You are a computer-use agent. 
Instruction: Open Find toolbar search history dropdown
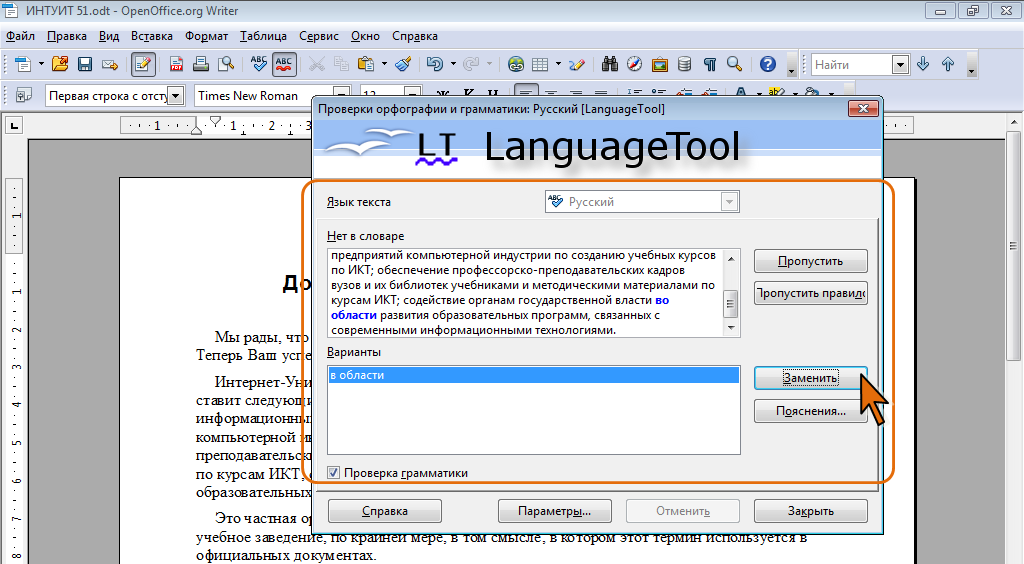coord(901,65)
